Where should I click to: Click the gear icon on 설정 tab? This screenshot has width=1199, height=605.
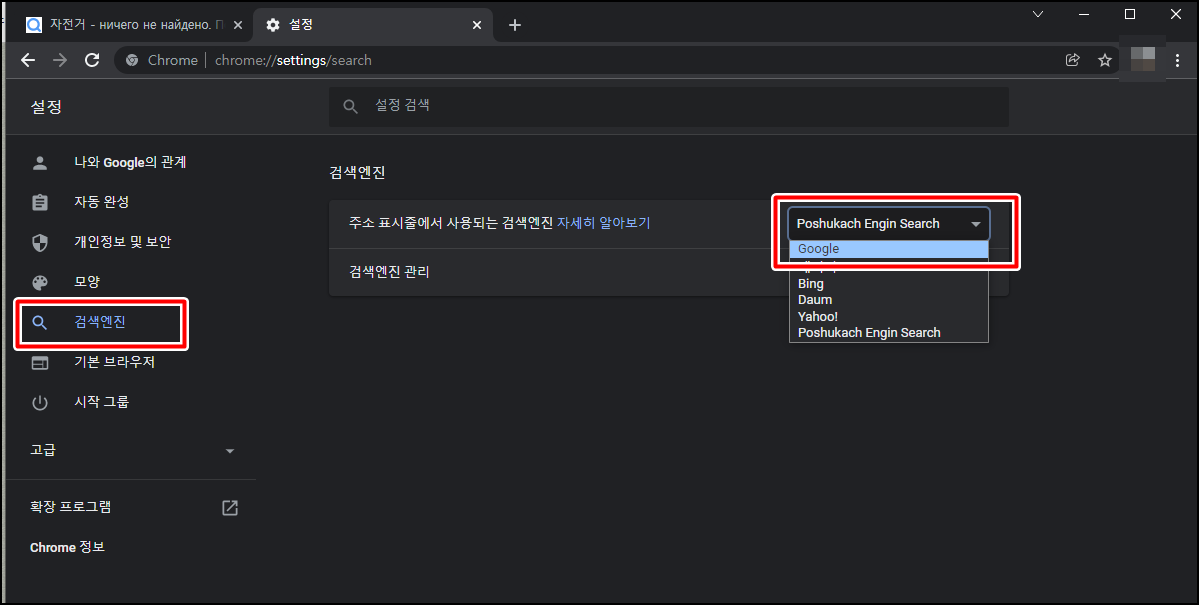tap(273, 25)
